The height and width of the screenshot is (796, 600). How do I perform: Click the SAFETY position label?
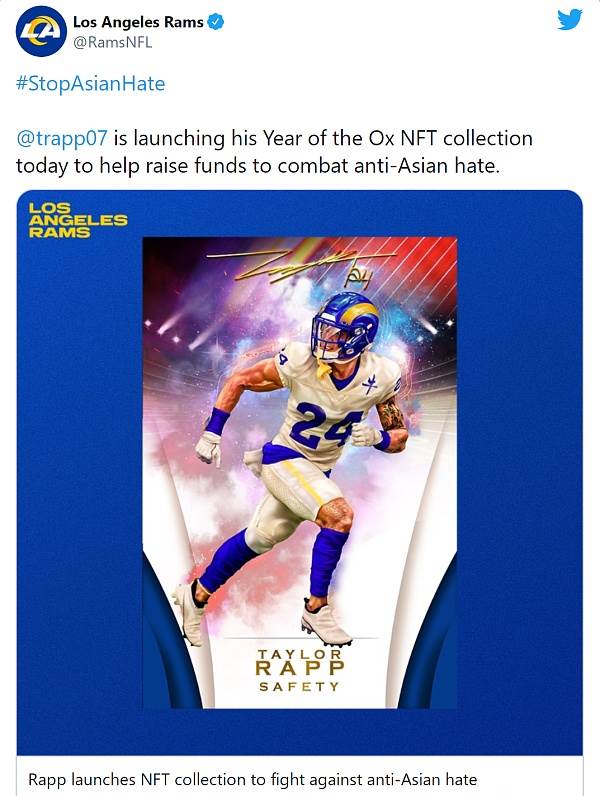coord(299,687)
